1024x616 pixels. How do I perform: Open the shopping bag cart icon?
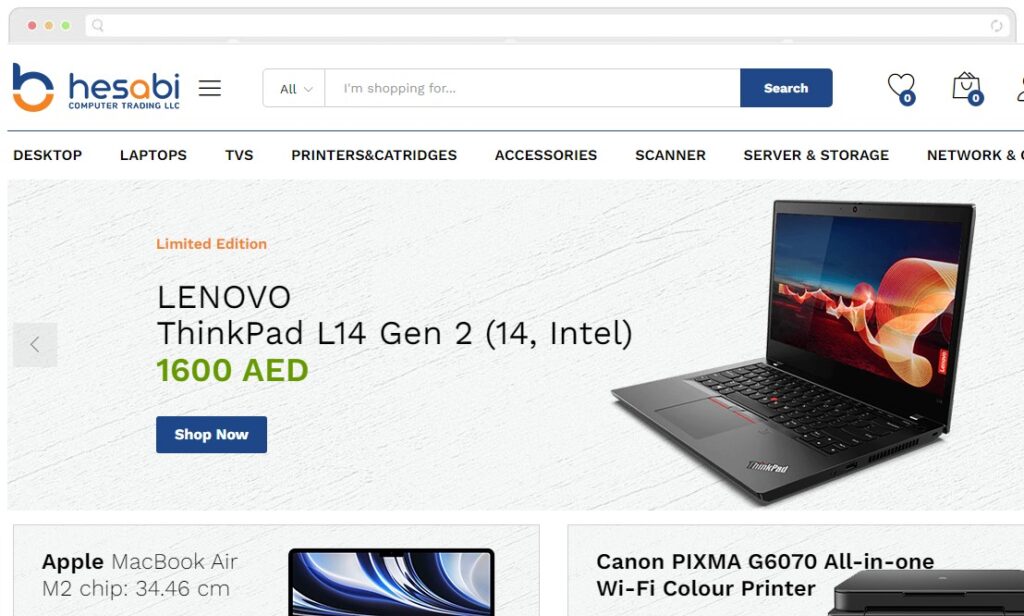coord(967,88)
